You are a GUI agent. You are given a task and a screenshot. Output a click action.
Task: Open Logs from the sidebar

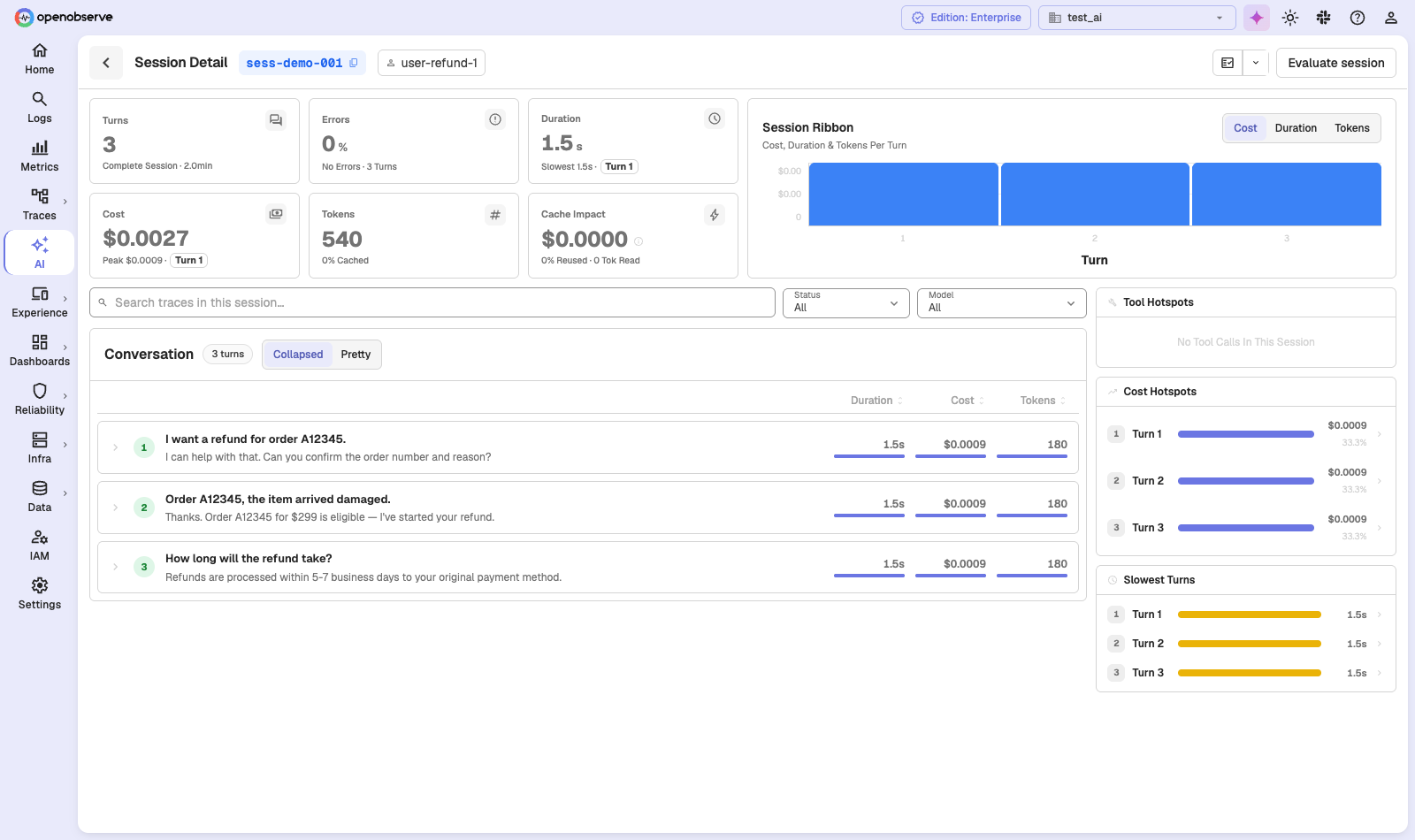pos(39,108)
